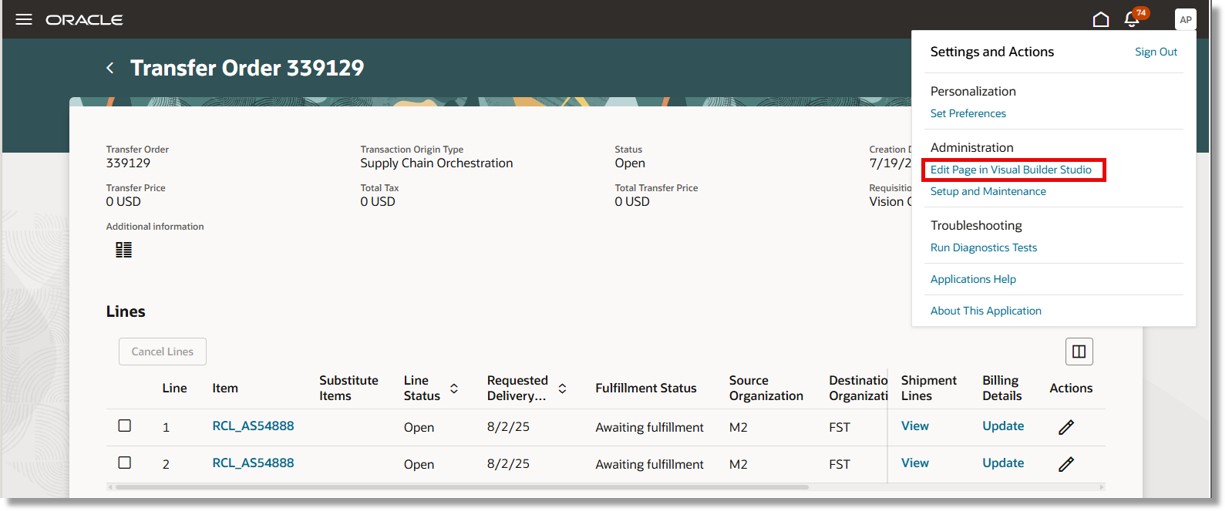This screenshot has height=511, width=1225.
Task: Update billing details for line 1
Action: click(1003, 426)
